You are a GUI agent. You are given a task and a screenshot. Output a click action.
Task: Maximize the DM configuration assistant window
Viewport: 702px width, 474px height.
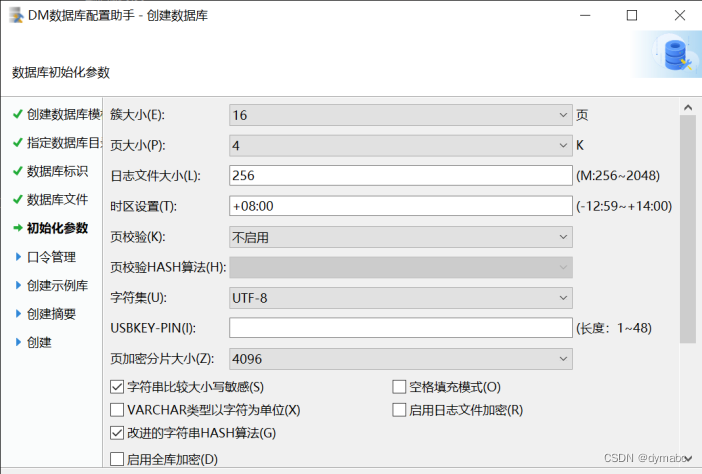[632, 15]
